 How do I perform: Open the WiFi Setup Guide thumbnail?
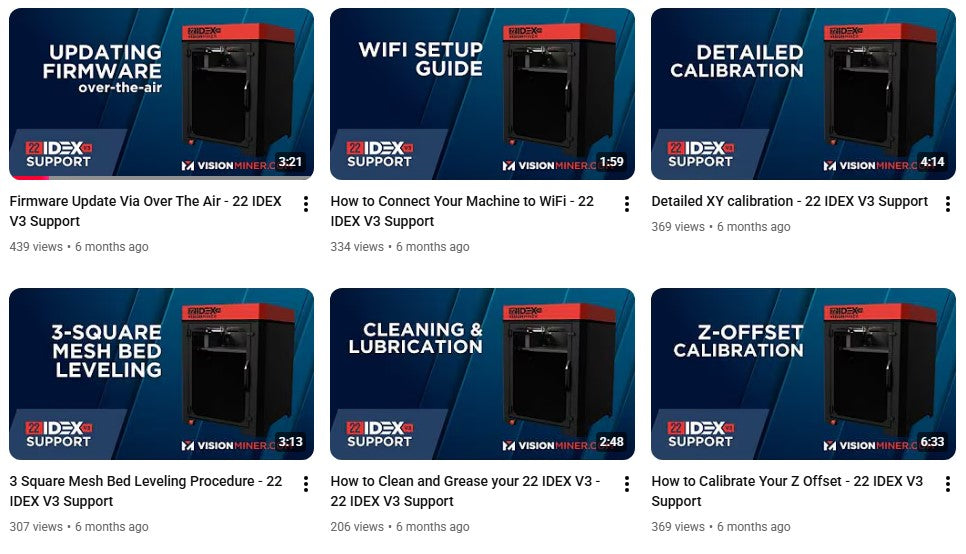(x=482, y=94)
